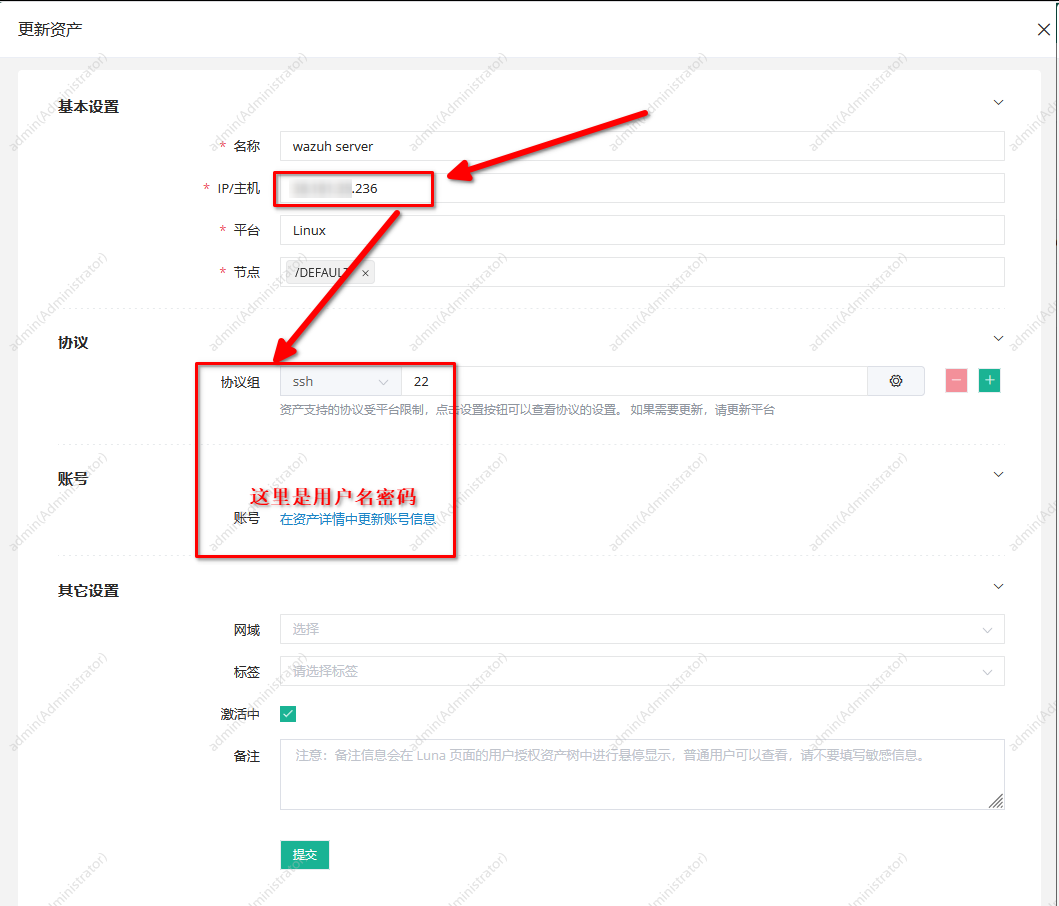The height and width of the screenshot is (906, 1059).
Task: Add a new protocol with plus button
Action: tap(989, 381)
